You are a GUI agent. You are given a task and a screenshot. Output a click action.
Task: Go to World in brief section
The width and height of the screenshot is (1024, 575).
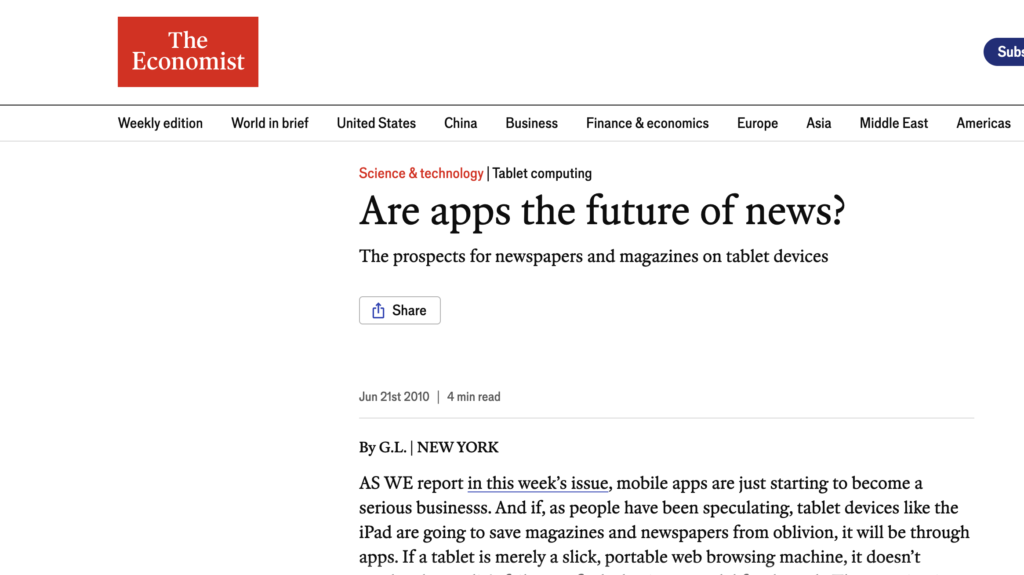tap(270, 123)
